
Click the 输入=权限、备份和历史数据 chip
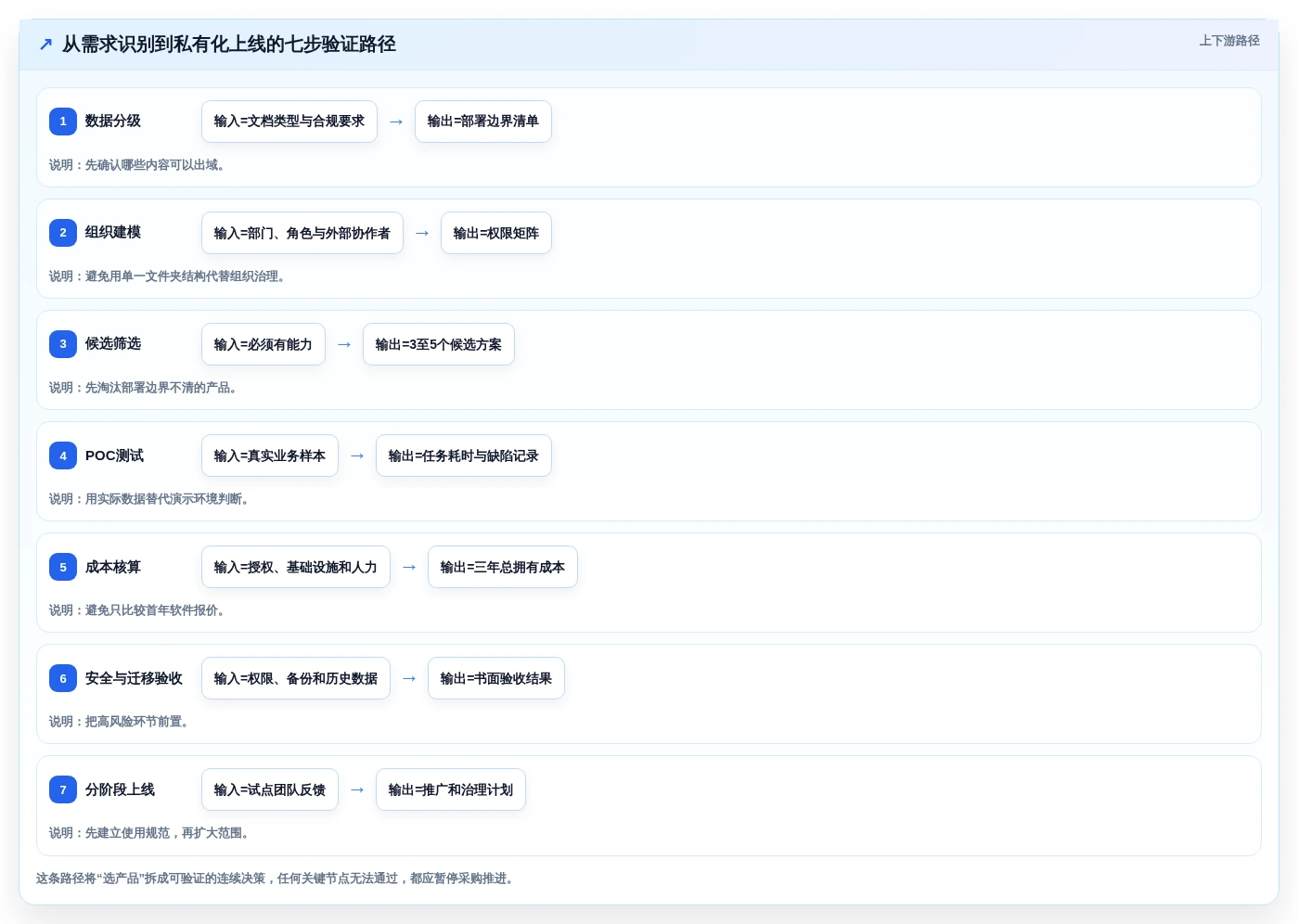click(296, 678)
